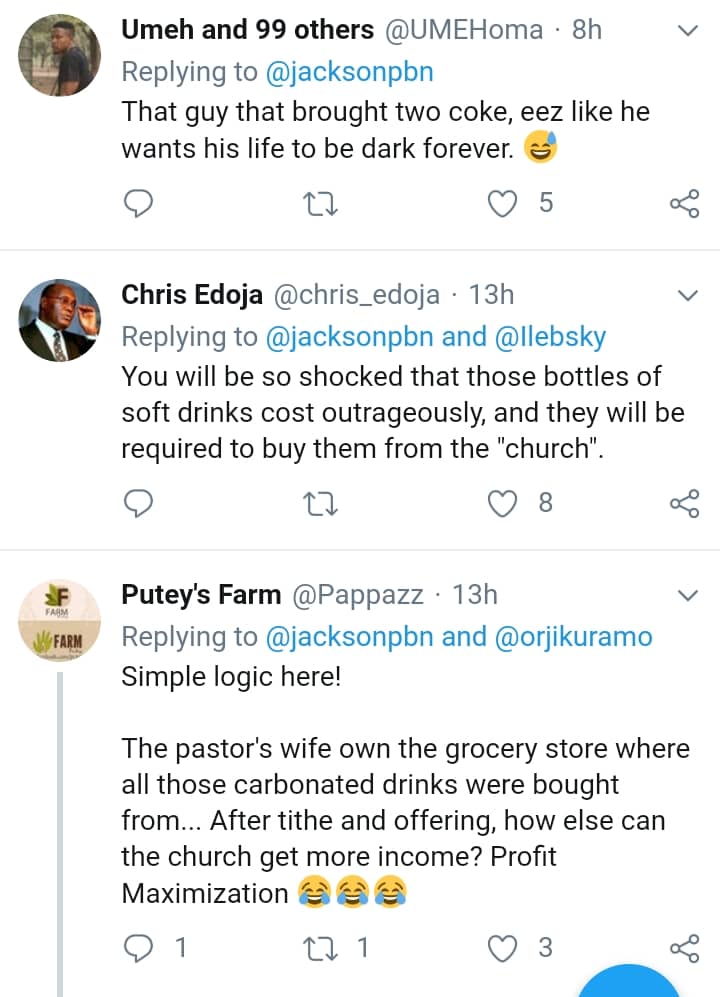Open options chevron on Chris Edoja's tweet

click(x=688, y=295)
